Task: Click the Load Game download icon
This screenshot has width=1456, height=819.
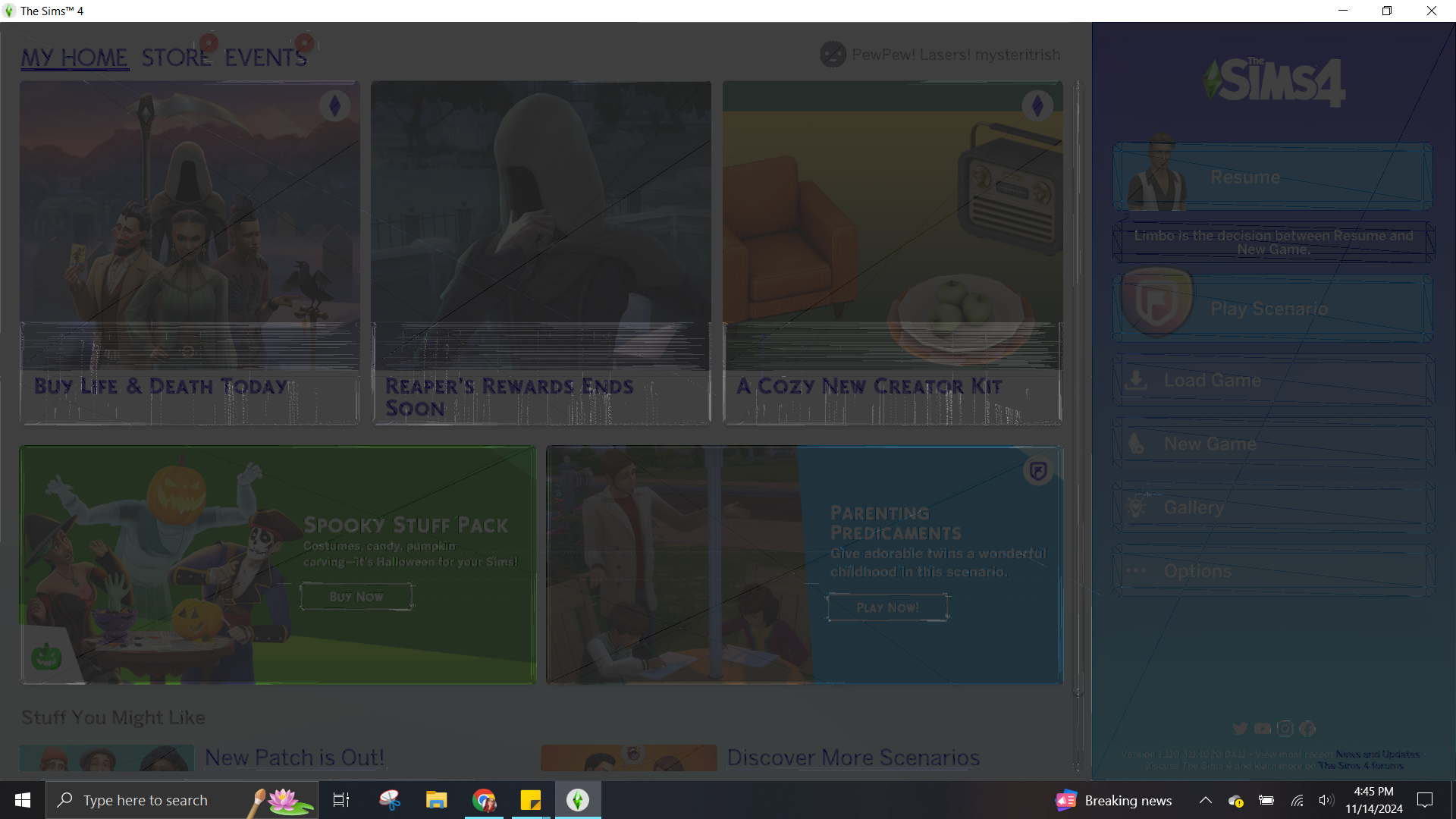Action: coord(1136,380)
